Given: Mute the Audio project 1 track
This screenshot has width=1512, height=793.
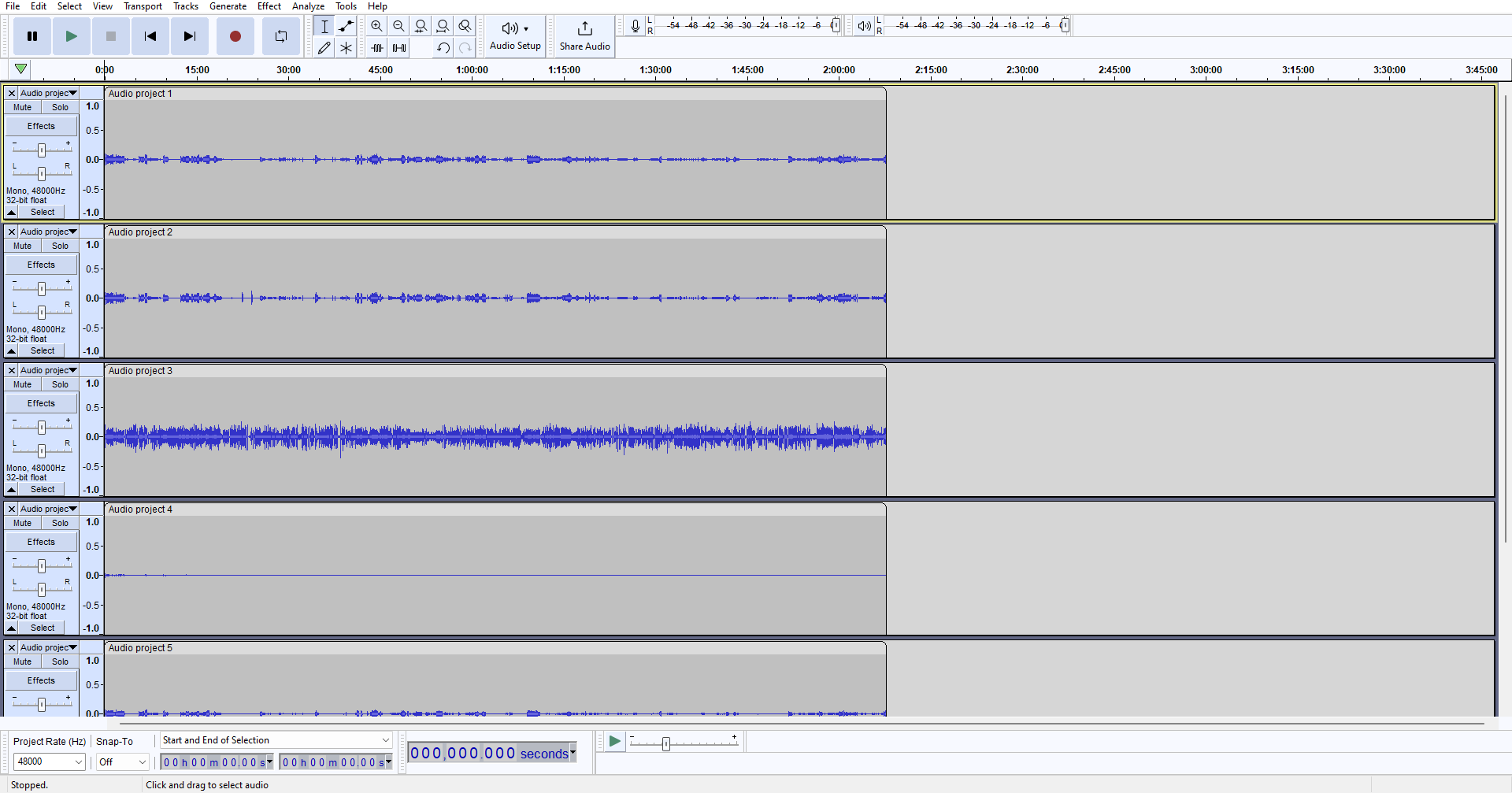Looking at the screenshot, I should pyautogui.click(x=23, y=107).
